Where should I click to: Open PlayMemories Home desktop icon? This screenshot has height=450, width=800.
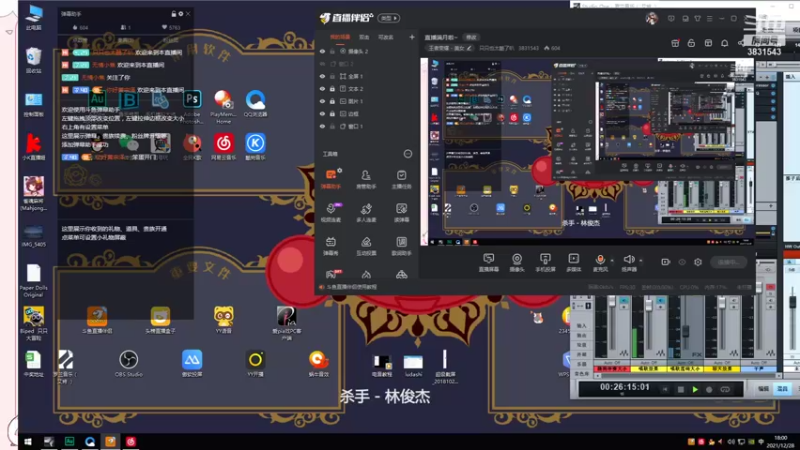(x=223, y=106)
